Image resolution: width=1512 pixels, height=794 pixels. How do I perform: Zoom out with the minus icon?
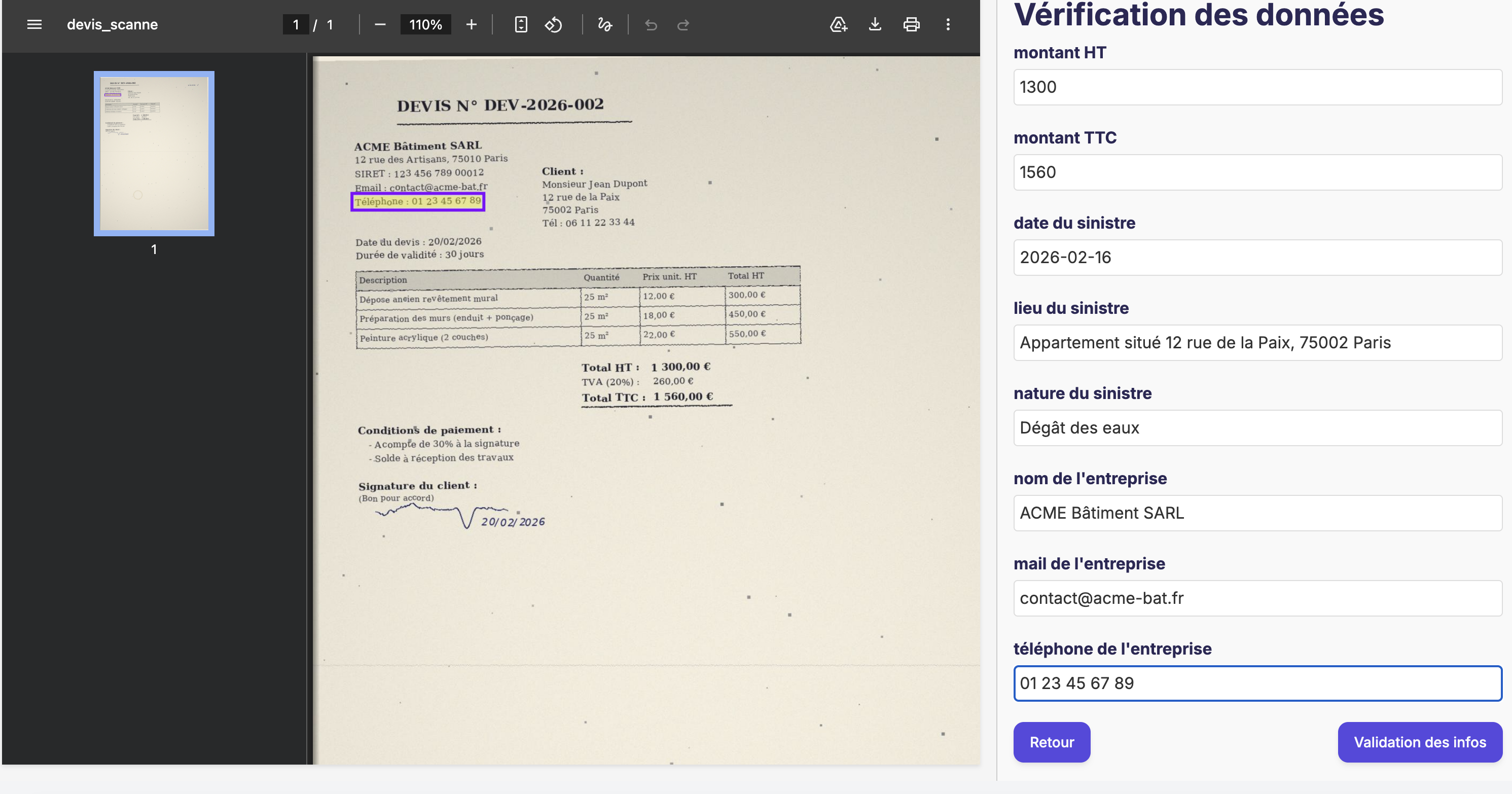point(380,25)
